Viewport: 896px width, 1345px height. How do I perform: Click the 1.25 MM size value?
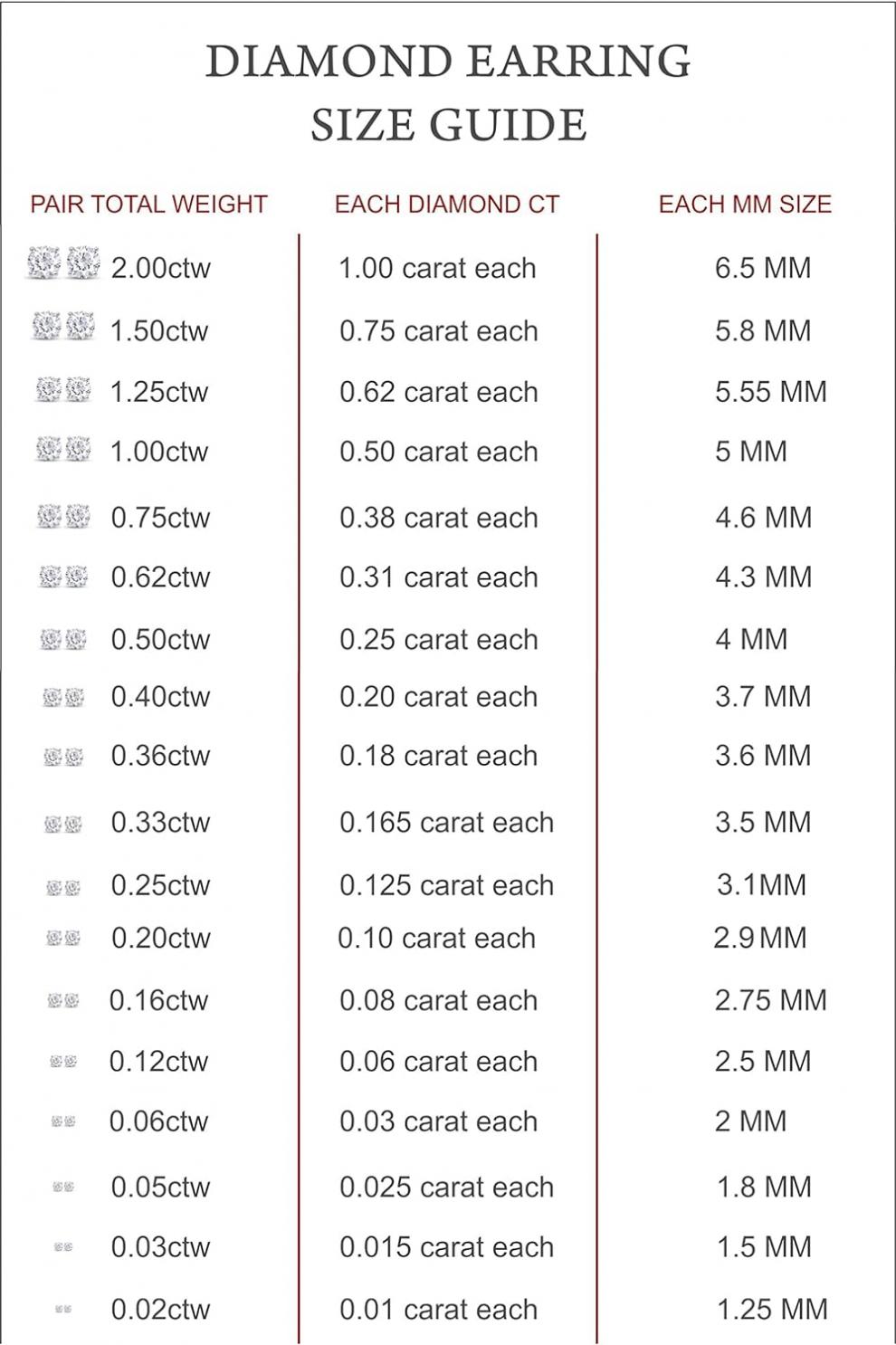click(x=772, y=1310)
